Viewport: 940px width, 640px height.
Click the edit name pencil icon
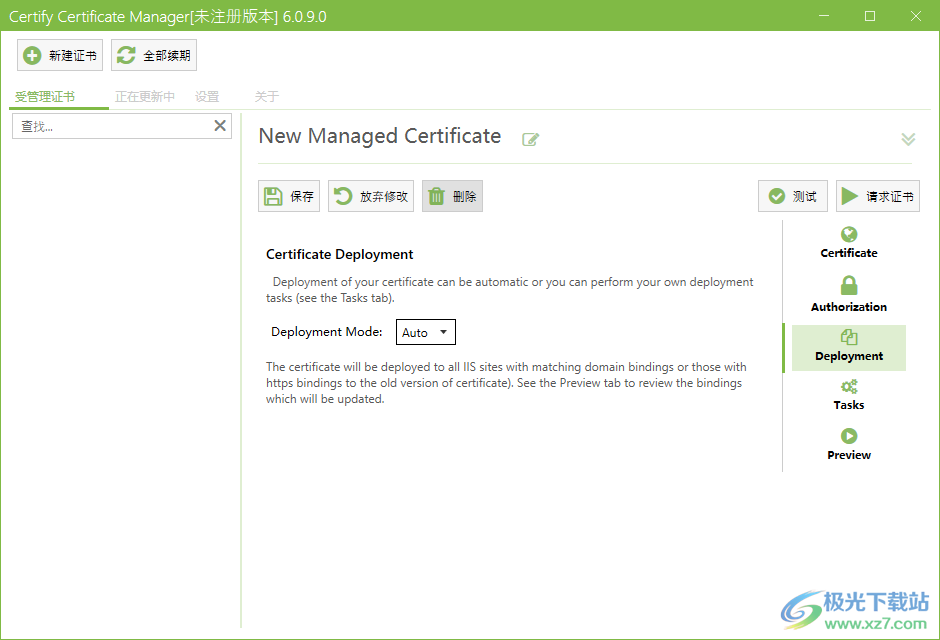click(x=531, y=139)
